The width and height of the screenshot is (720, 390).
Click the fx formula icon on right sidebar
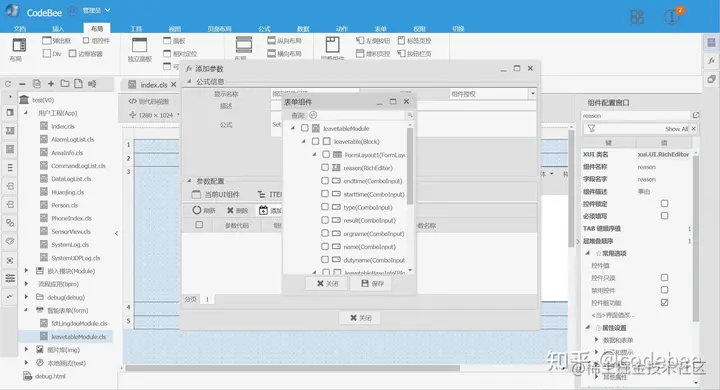[711, 60]
